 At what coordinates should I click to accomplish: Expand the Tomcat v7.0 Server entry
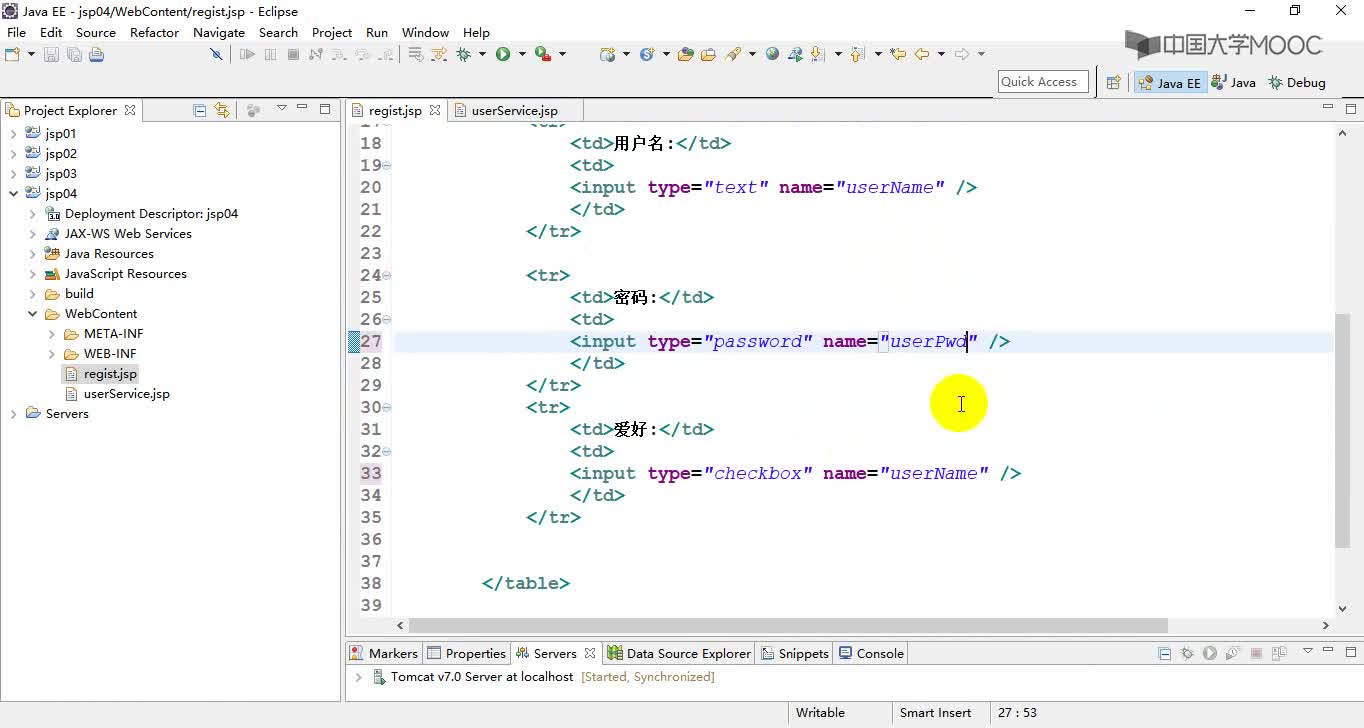coord(358,677)
